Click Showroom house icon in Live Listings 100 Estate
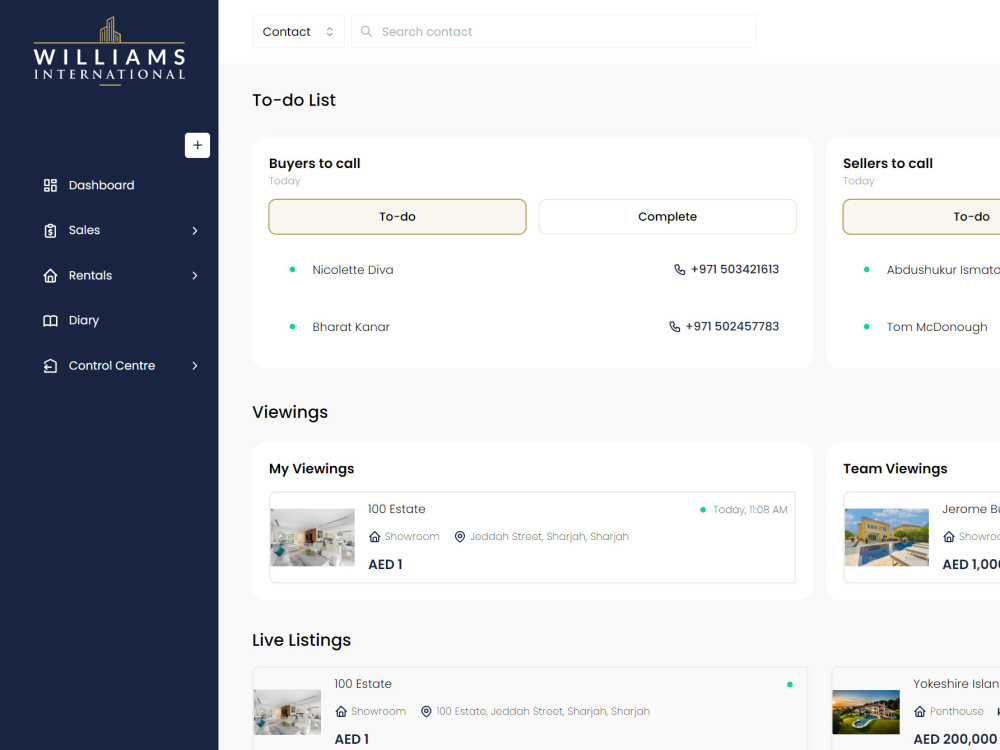1000x750 pixels. pos(341,711)
